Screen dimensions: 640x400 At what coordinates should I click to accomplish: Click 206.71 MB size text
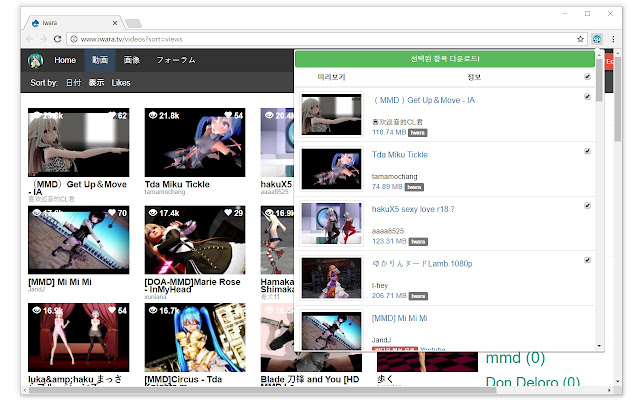coord(389,296)
